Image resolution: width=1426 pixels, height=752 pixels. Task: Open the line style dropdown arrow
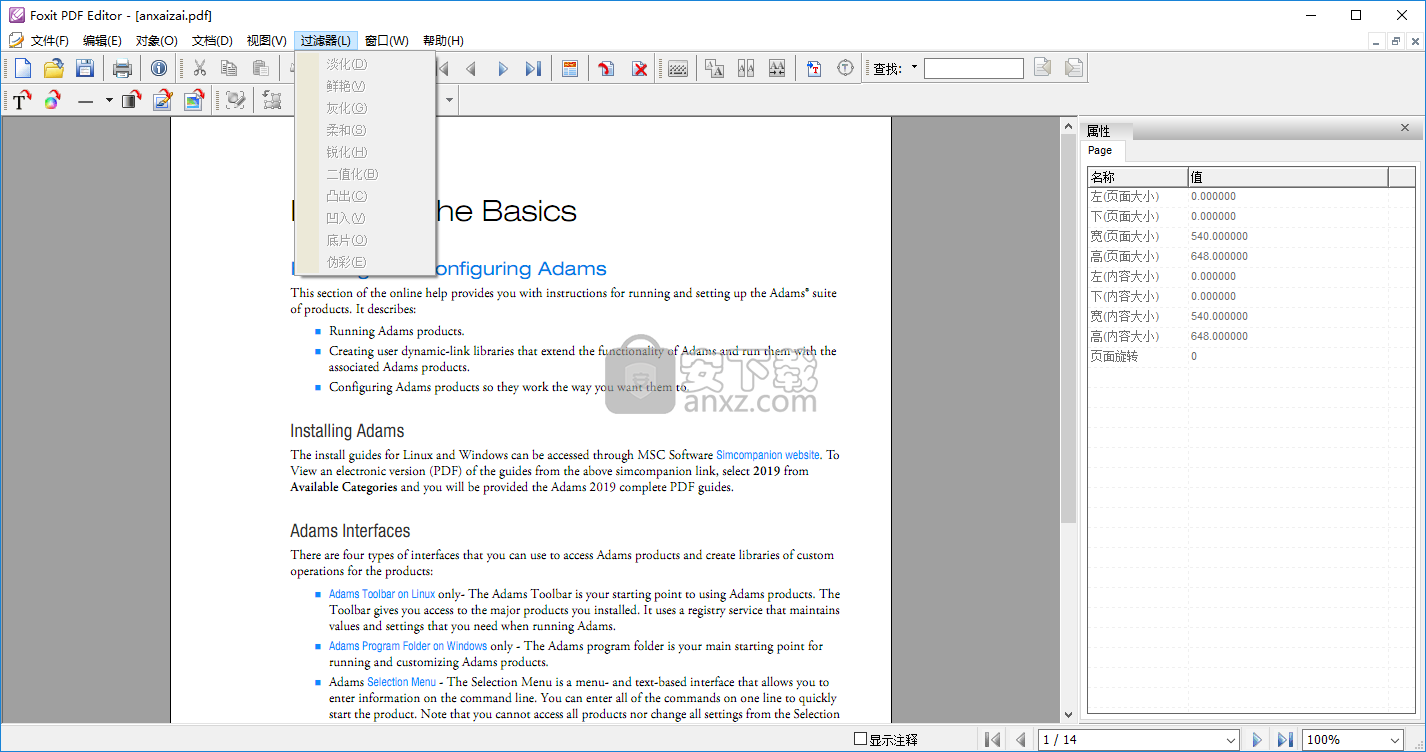109,100
